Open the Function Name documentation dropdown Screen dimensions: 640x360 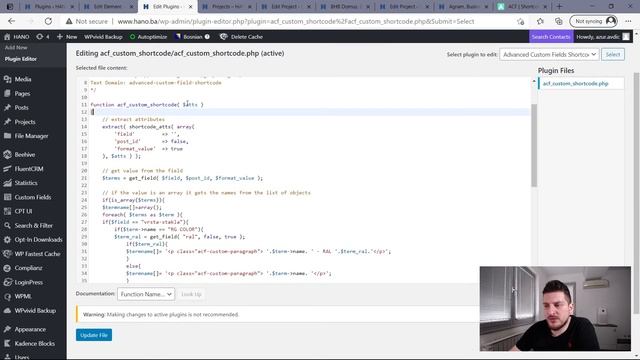tap(146, 294)
